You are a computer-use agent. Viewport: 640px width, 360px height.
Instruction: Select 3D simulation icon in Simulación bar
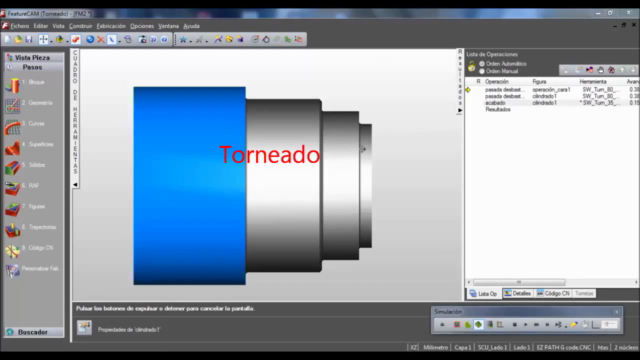478,325
